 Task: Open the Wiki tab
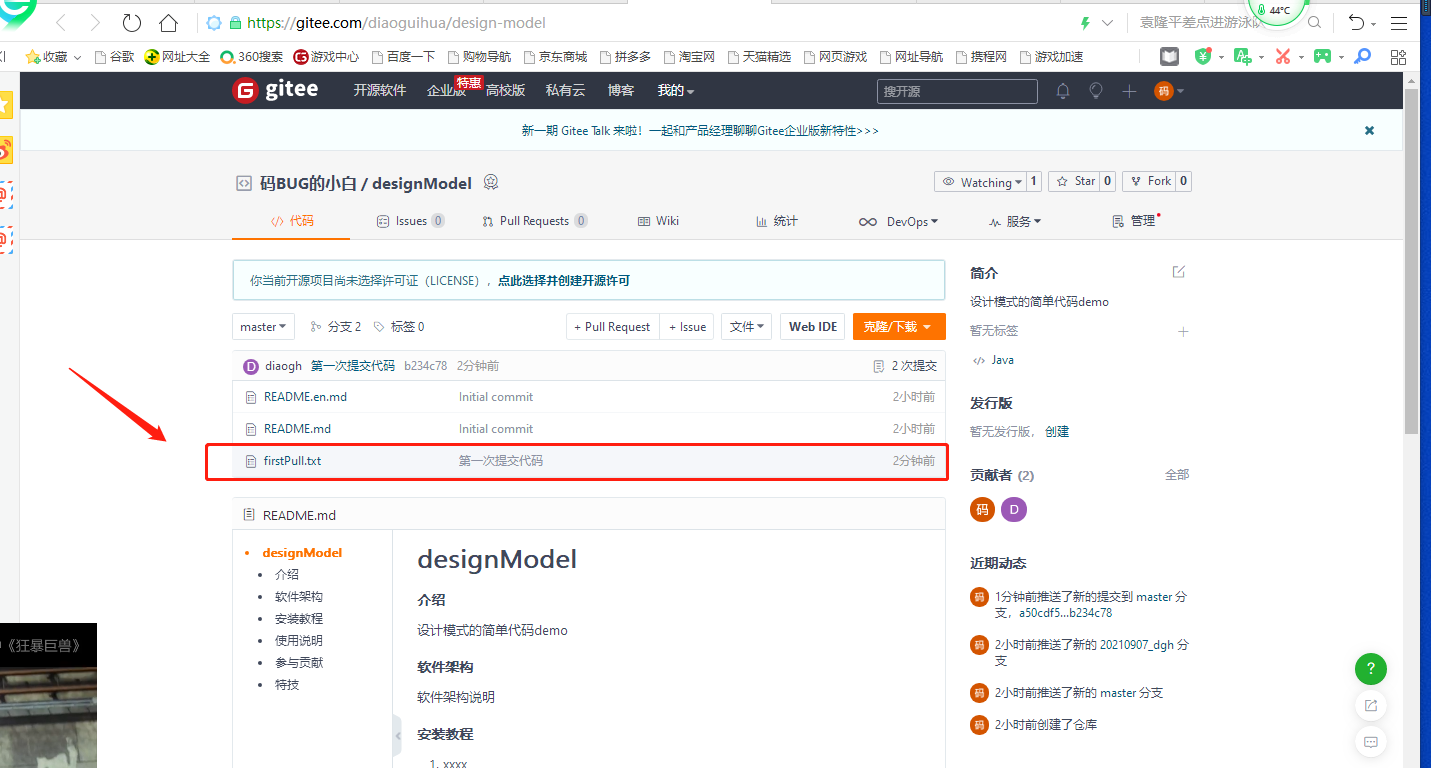coord(658,220)
